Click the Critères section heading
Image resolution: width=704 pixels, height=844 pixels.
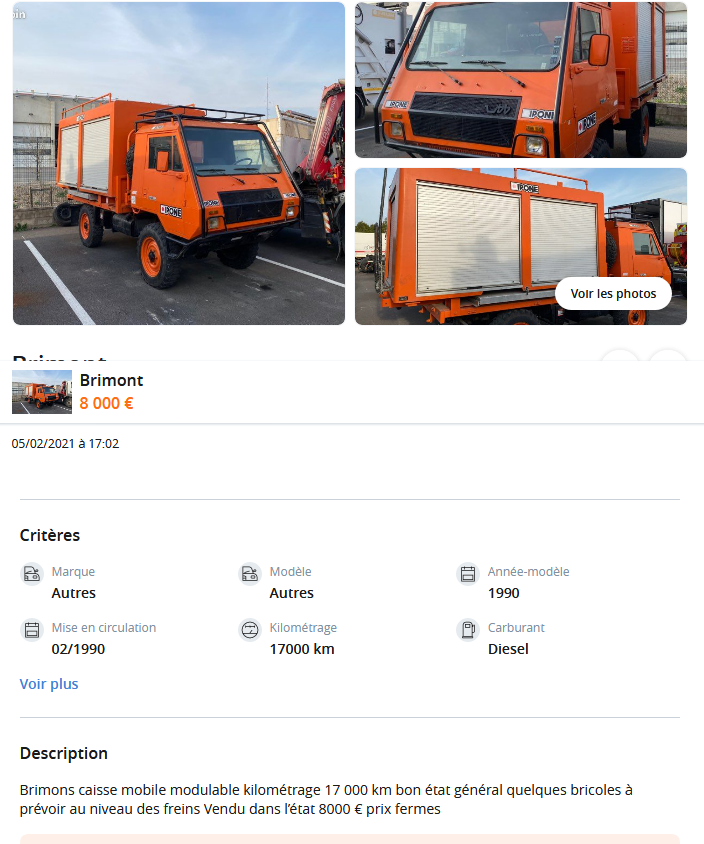(50, 536)
